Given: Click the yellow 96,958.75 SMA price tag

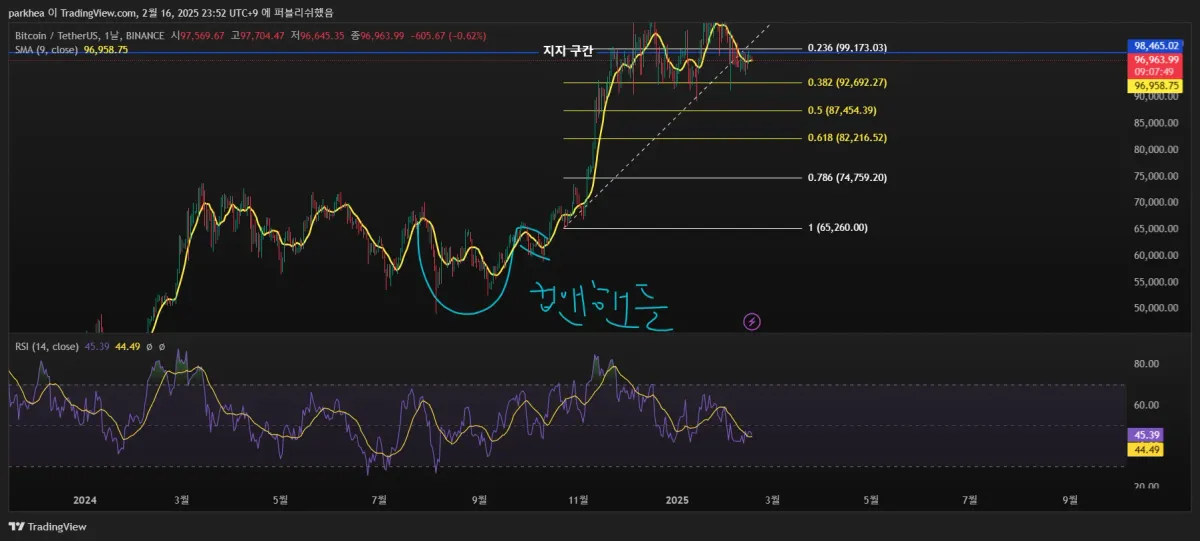Looking at the screenshot, I should pyautogui.click(x=1154, y=86).
